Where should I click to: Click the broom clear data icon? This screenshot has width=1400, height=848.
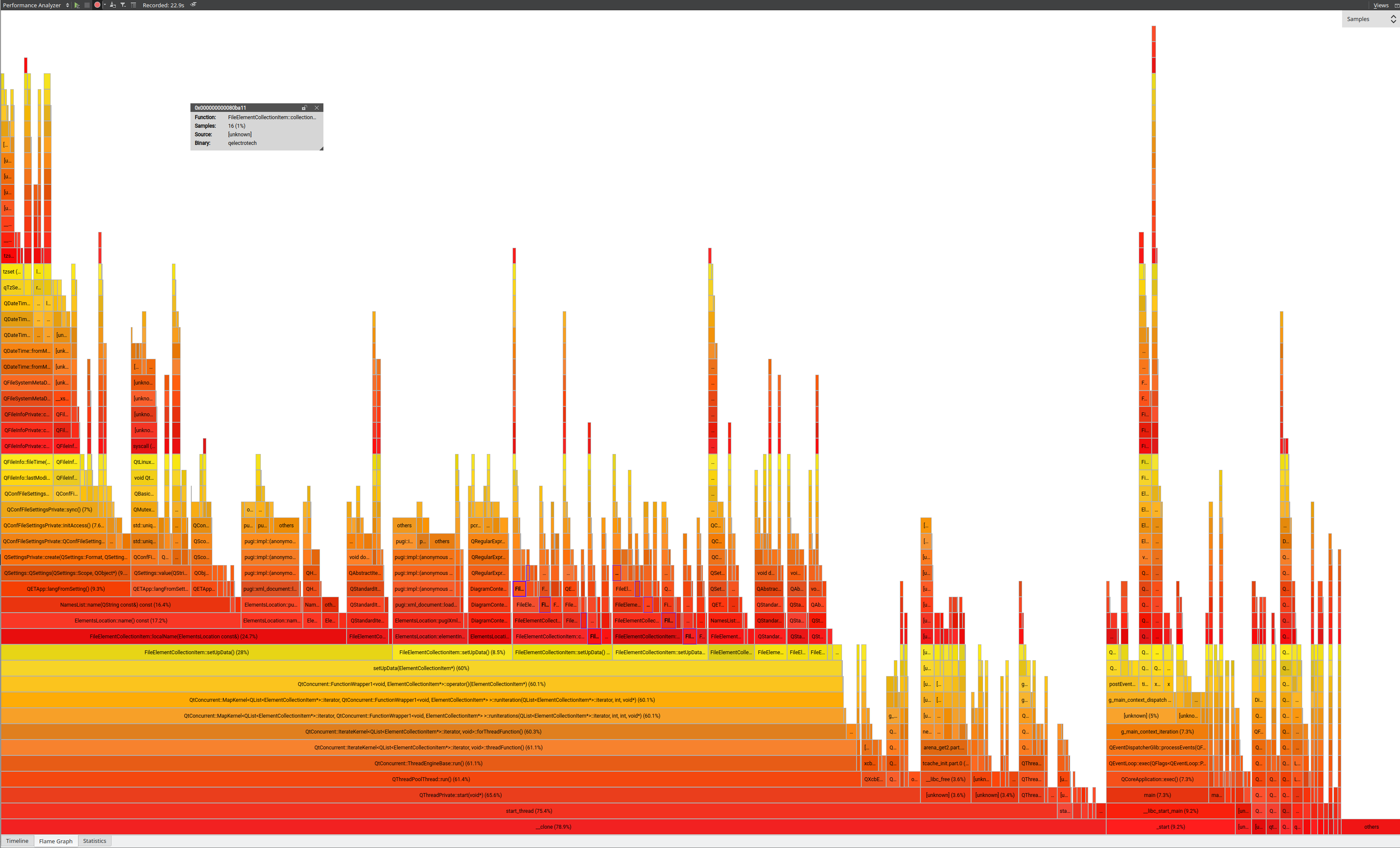(x=113, y=5)
